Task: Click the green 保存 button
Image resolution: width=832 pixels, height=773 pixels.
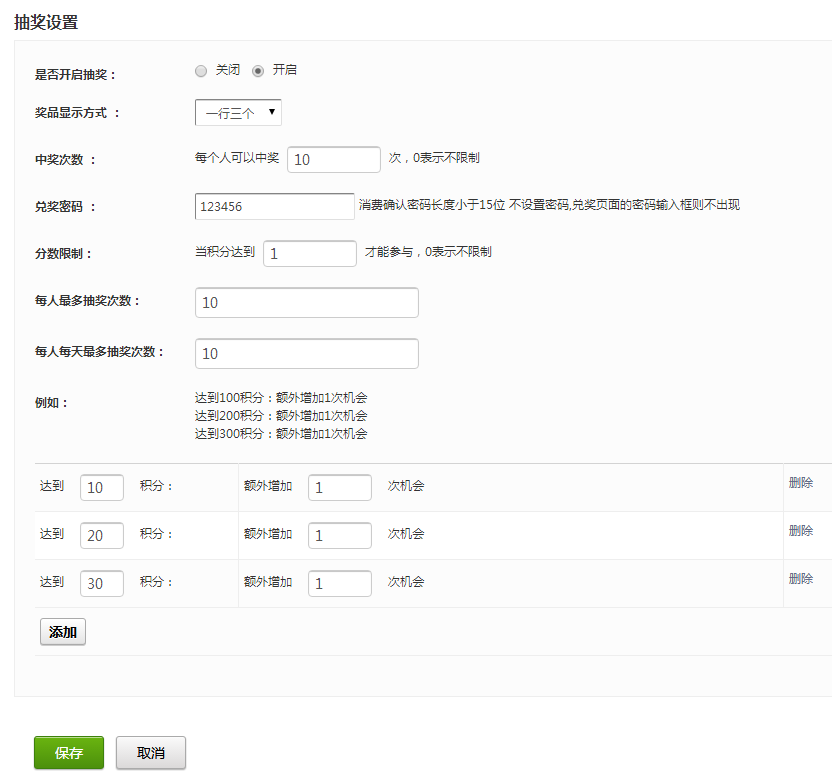Action: [69, 753]
